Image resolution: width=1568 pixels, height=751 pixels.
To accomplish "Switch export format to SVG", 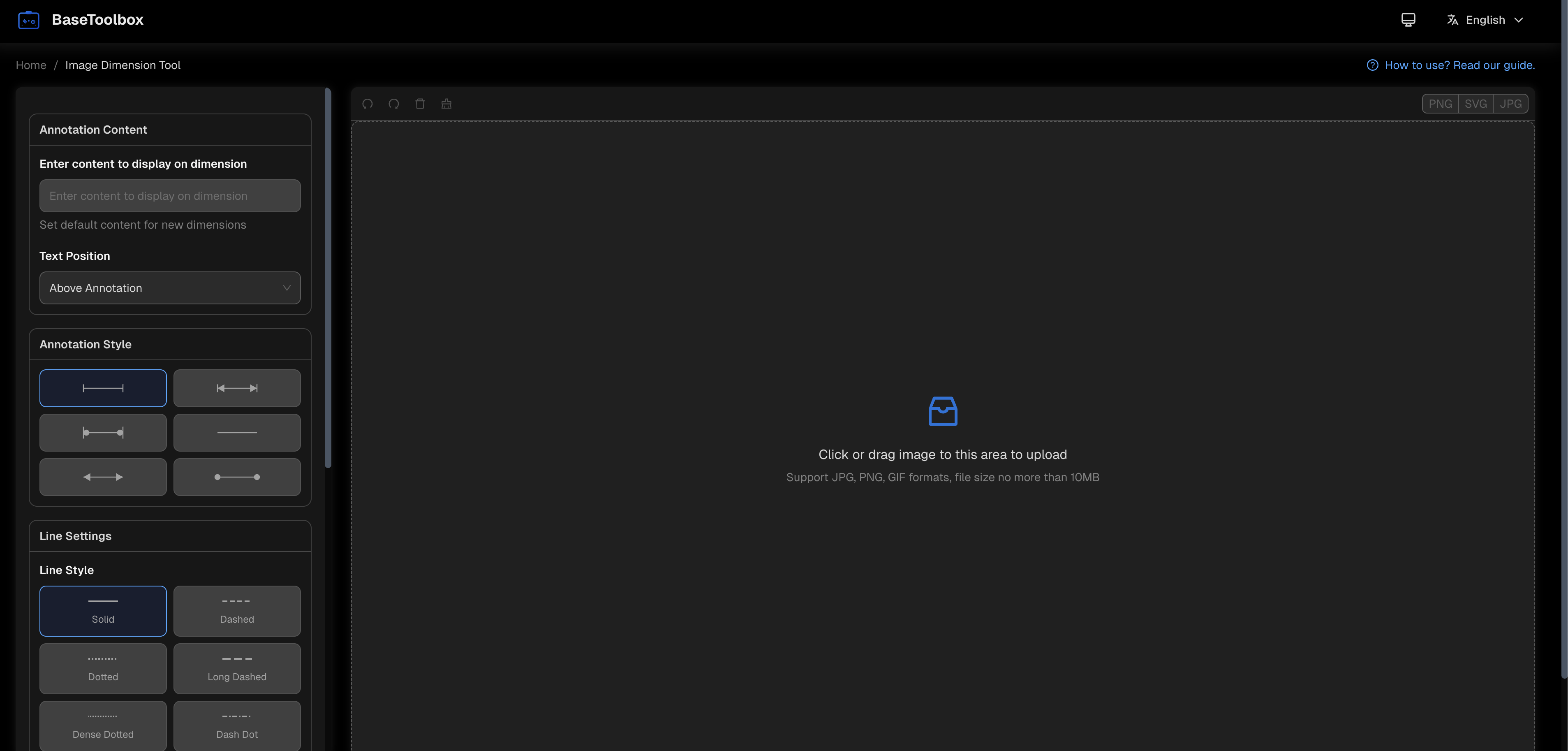I will point(1476,104).
